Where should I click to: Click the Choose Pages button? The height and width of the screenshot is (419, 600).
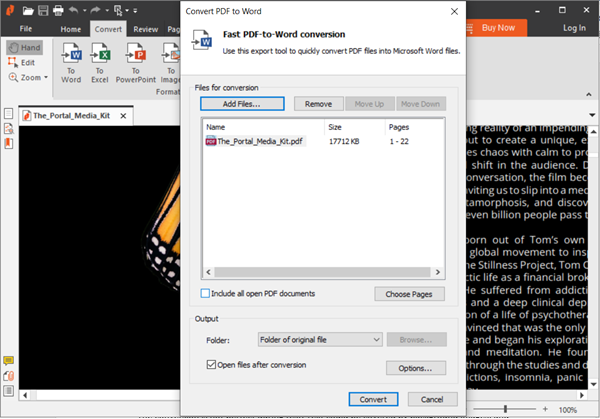409,294
